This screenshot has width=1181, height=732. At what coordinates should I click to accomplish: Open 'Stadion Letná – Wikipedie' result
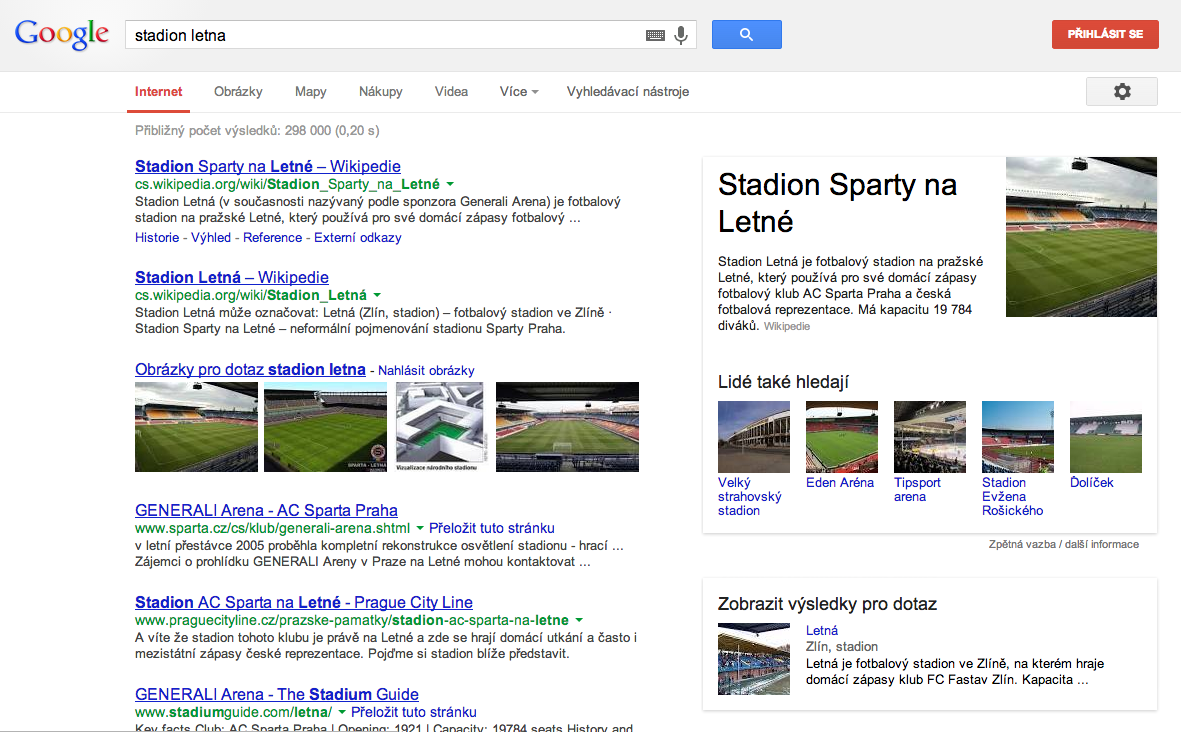(x=231, y=277)
